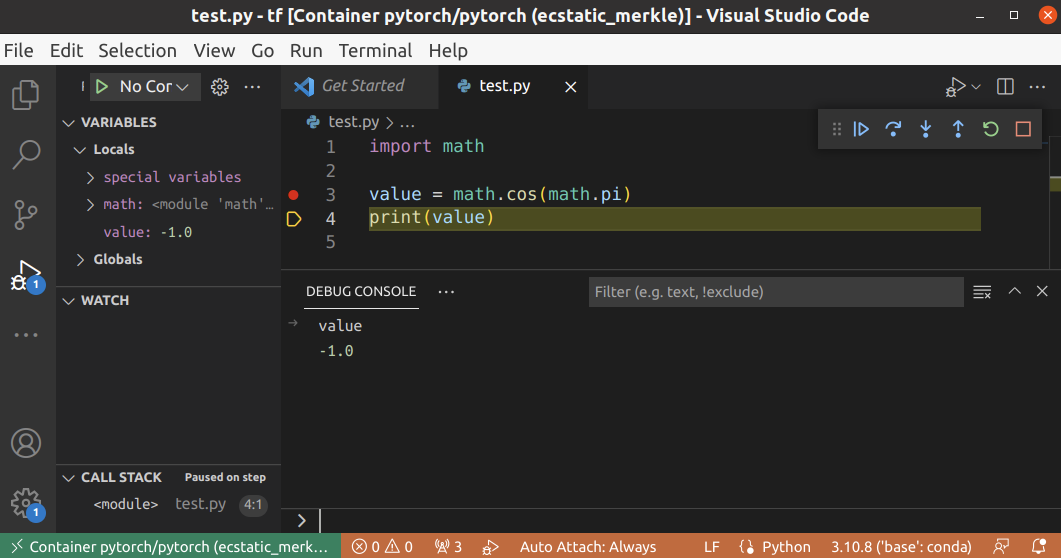This screenshot has height=558, width=1061.
Task: Change line ending LF in status bar
Action: click(711, 547)
